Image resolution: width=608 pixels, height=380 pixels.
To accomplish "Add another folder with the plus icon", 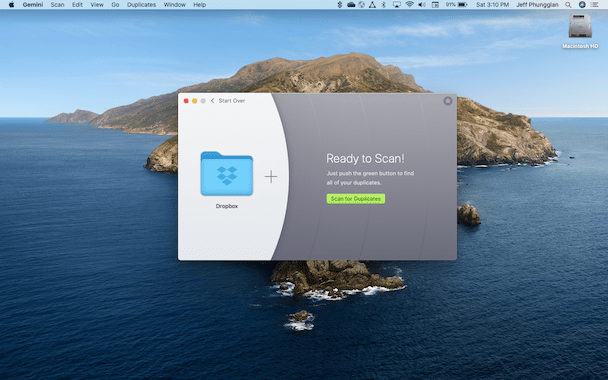I will coord(271,177).
